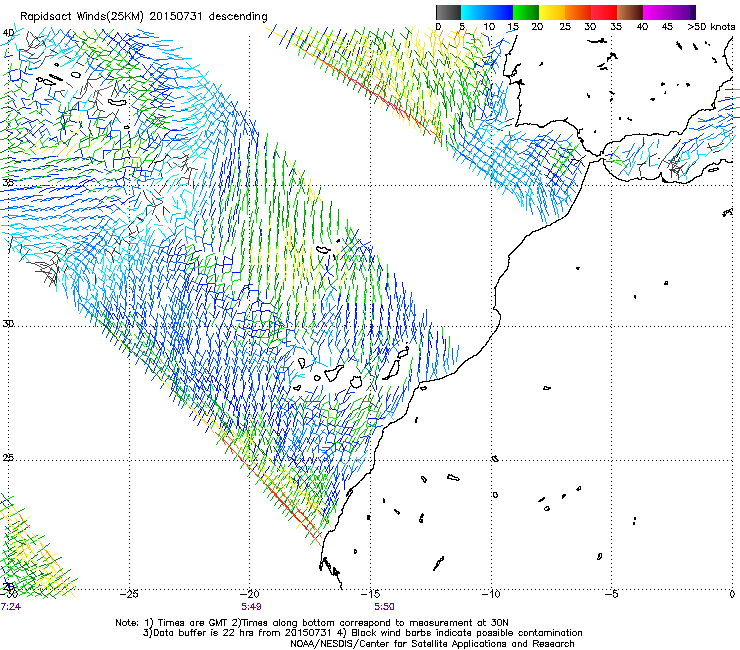This screenshot has height=650, width=740.
Task: Click the latitude label '25' on left axis
Action: pos(8,458)
